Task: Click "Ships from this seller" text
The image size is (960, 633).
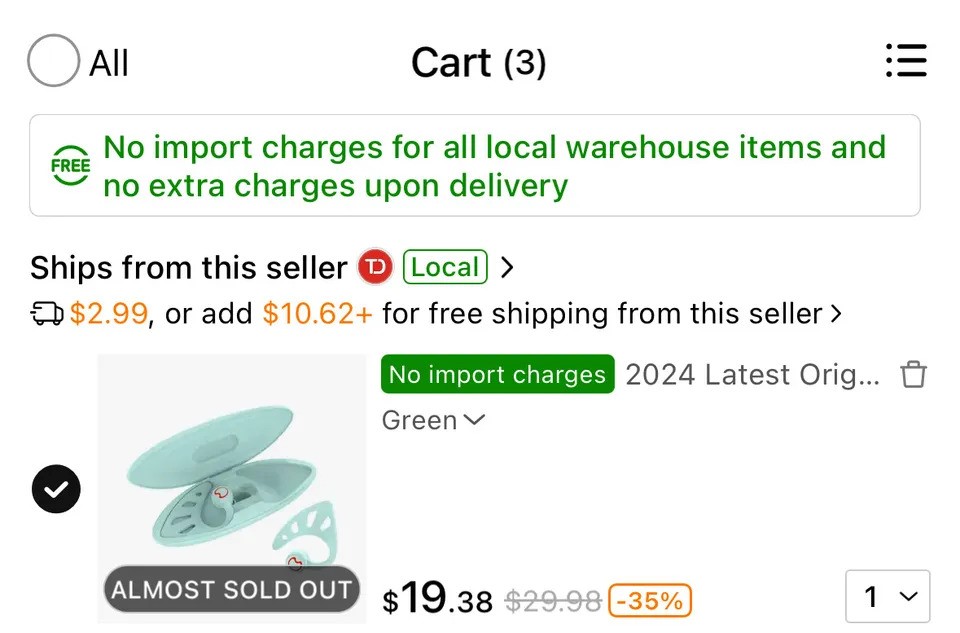Action: (x=188, y=268)
